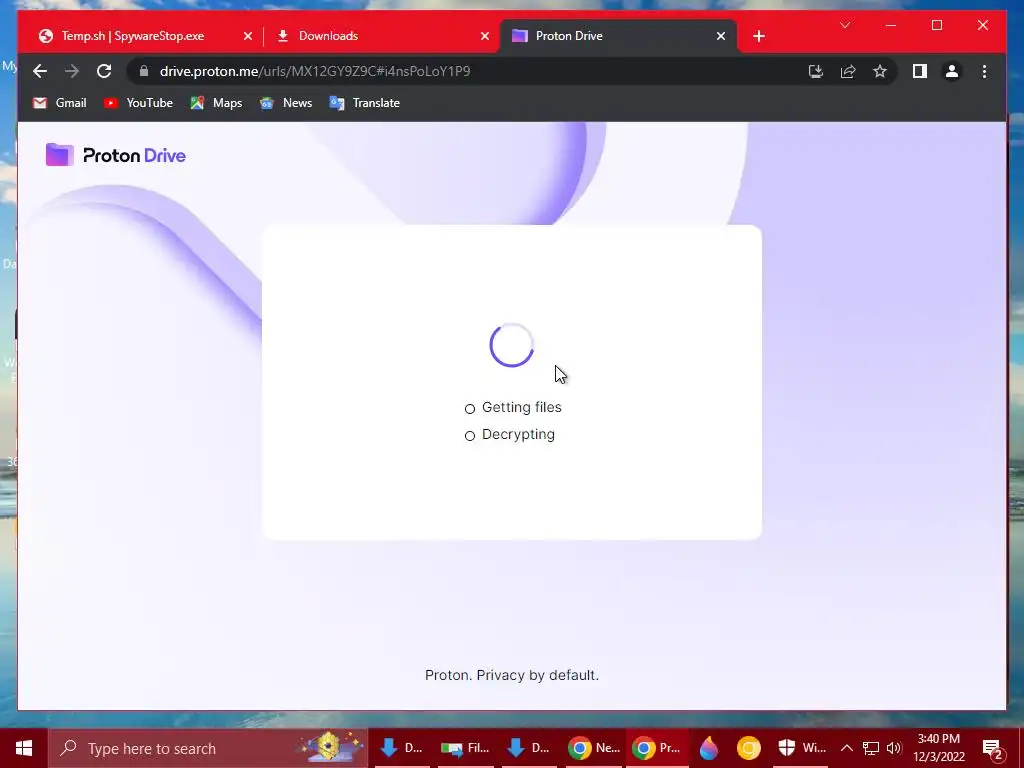
Task: Open the Translate bookmark
Action: tap(364, 103)
